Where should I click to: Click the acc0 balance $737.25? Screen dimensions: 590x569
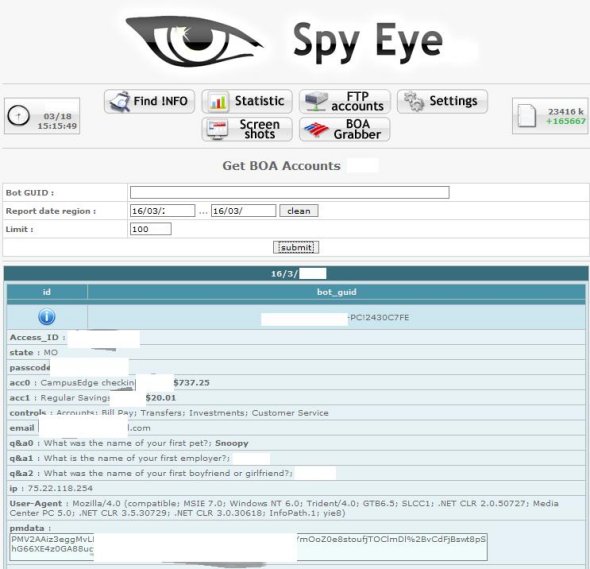click(x=192, y=383)
